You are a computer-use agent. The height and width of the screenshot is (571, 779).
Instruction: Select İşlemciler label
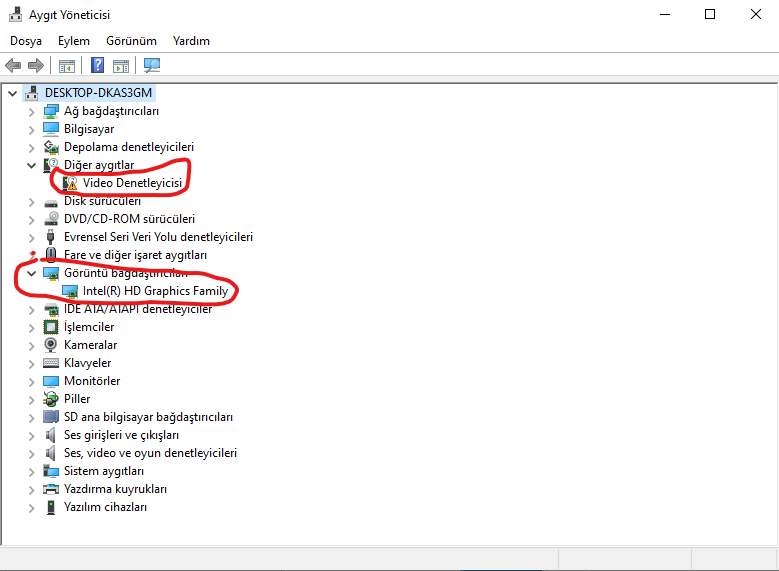[x=89, y=327]
